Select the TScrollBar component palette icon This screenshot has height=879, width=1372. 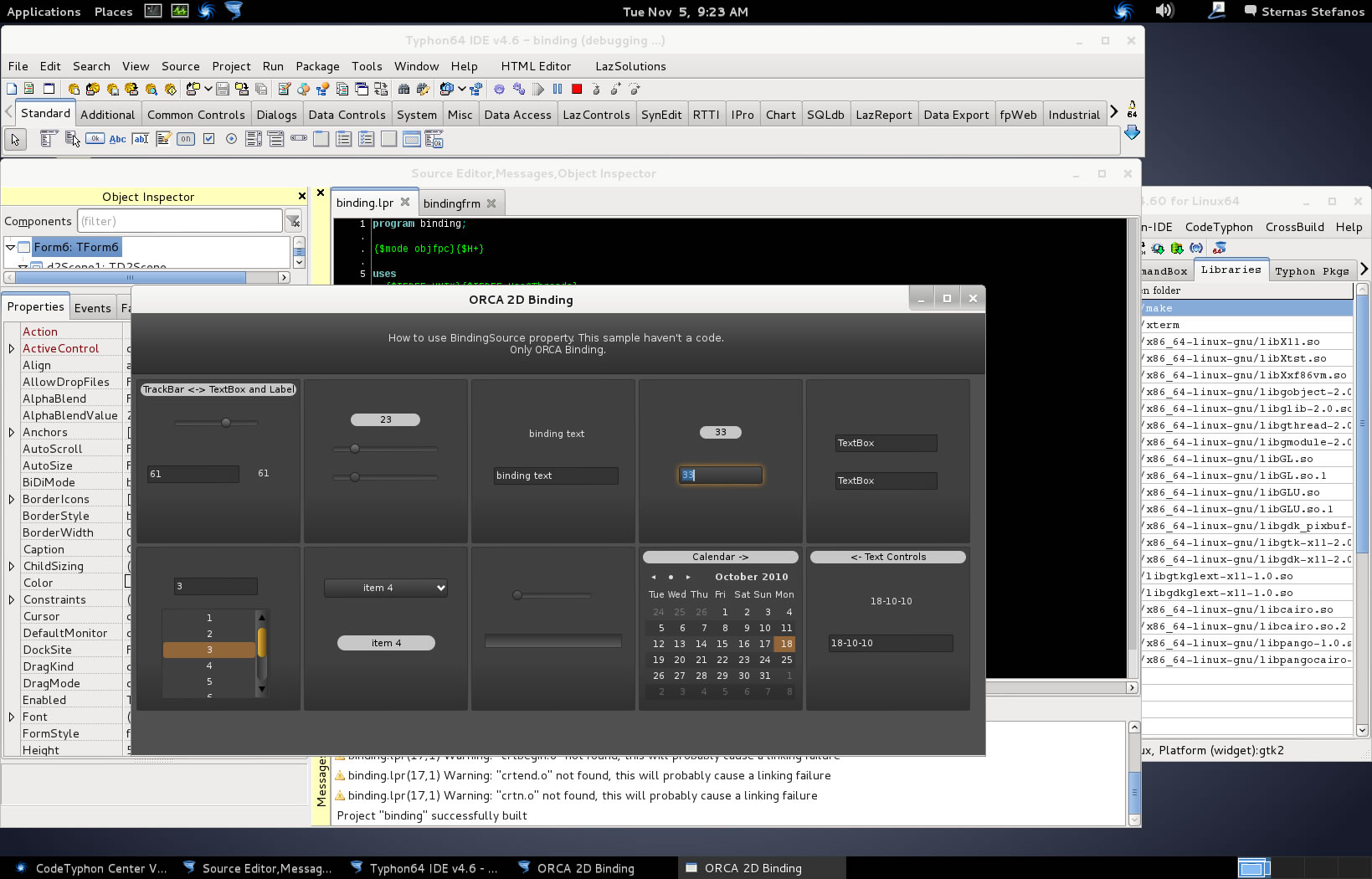(x=299, y=139)
